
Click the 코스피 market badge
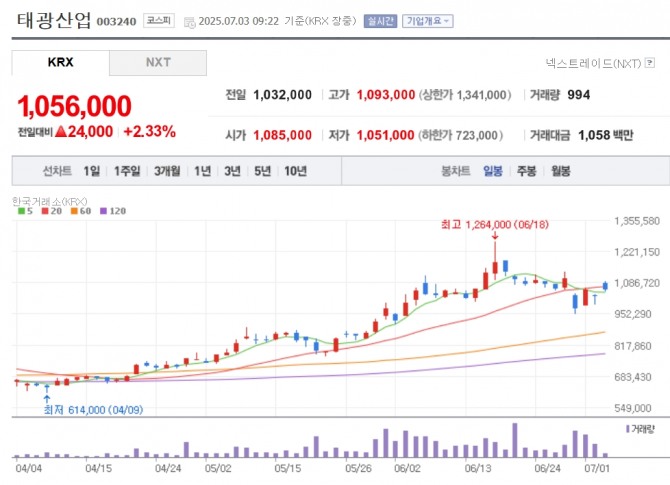pos(158,20)
